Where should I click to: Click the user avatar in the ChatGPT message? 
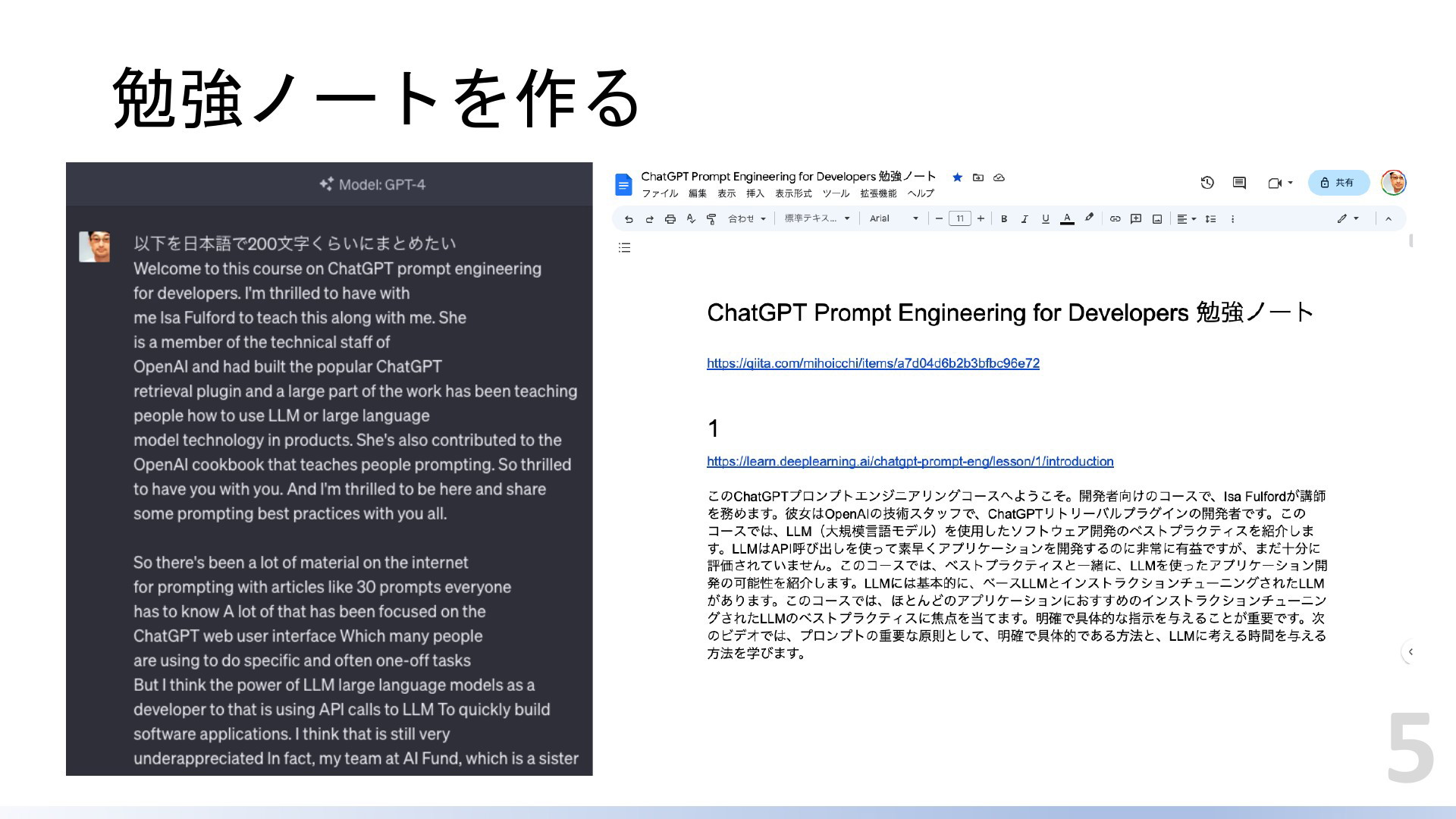pos(94,246)
